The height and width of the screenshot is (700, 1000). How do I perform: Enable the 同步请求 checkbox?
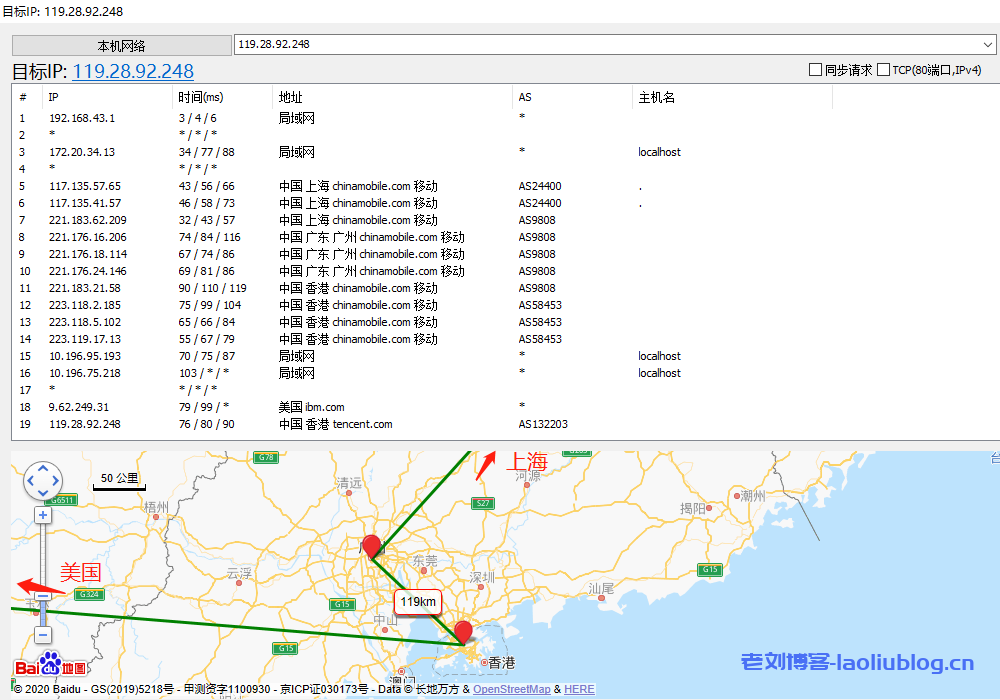click(x=815, y=70)
